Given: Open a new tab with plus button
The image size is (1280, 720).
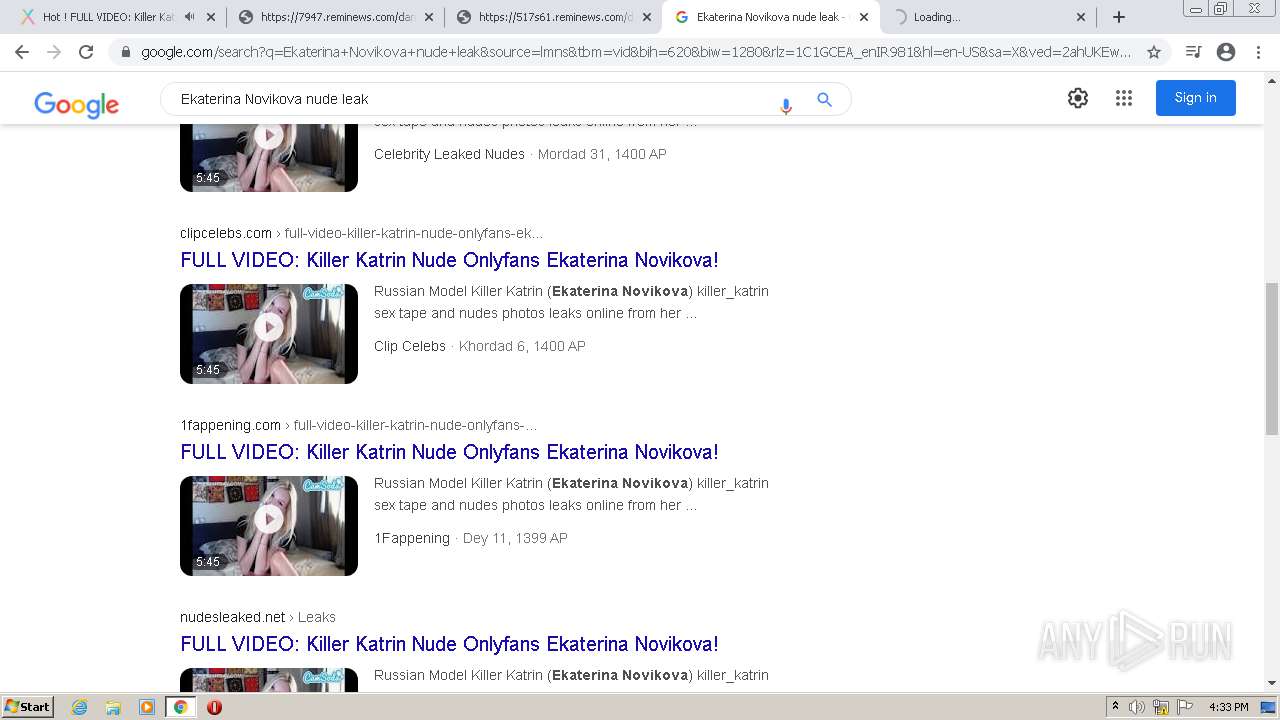Looking at the screenshot, I should tap(1119, 17).
